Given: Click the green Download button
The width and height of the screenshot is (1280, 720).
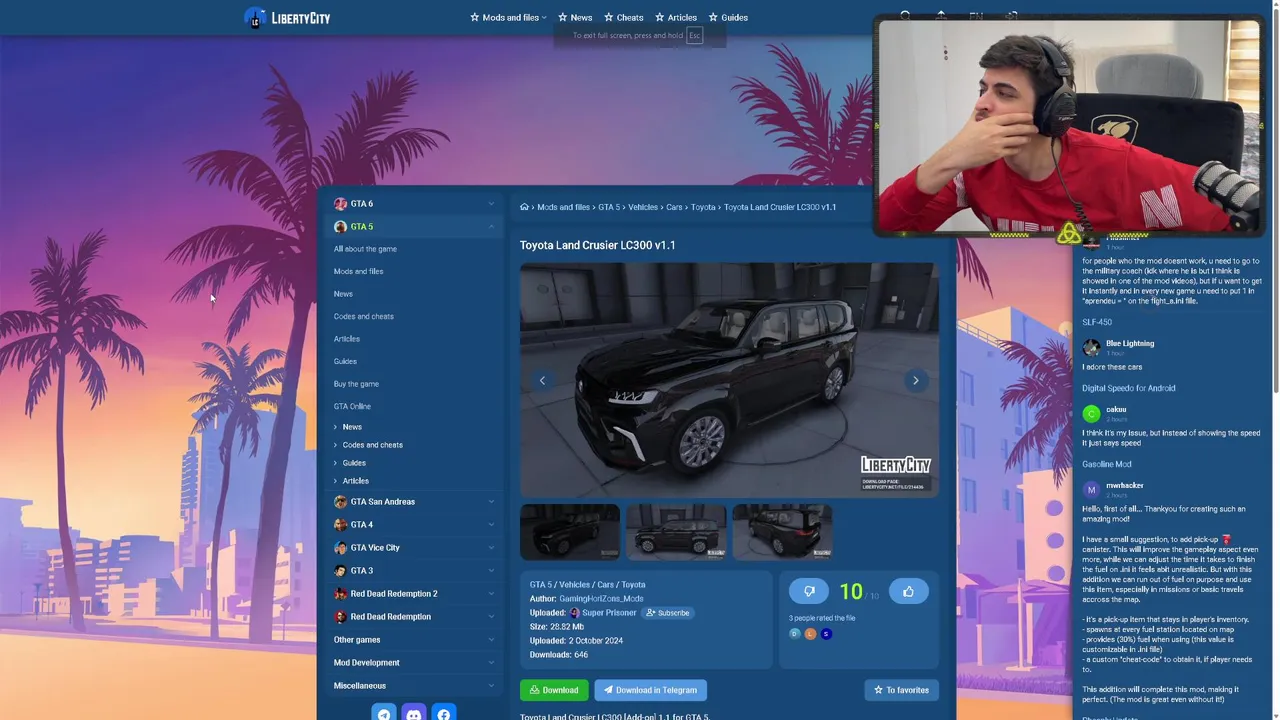Looking at the screenshot, I should tap(554, 690).
